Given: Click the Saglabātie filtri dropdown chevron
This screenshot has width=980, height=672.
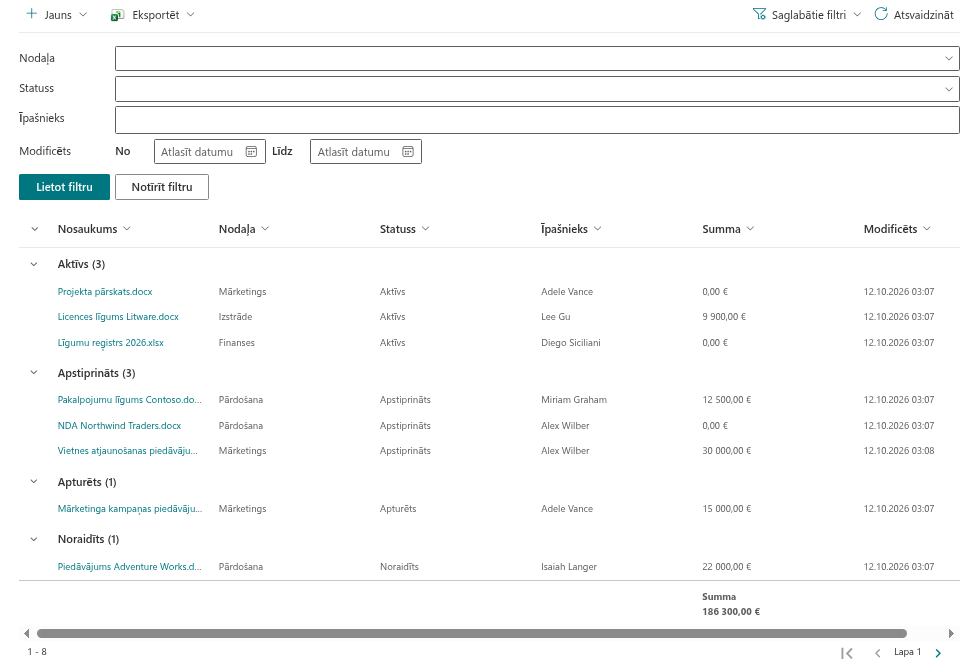Looking at the screenshot, I should coord(858,14).
